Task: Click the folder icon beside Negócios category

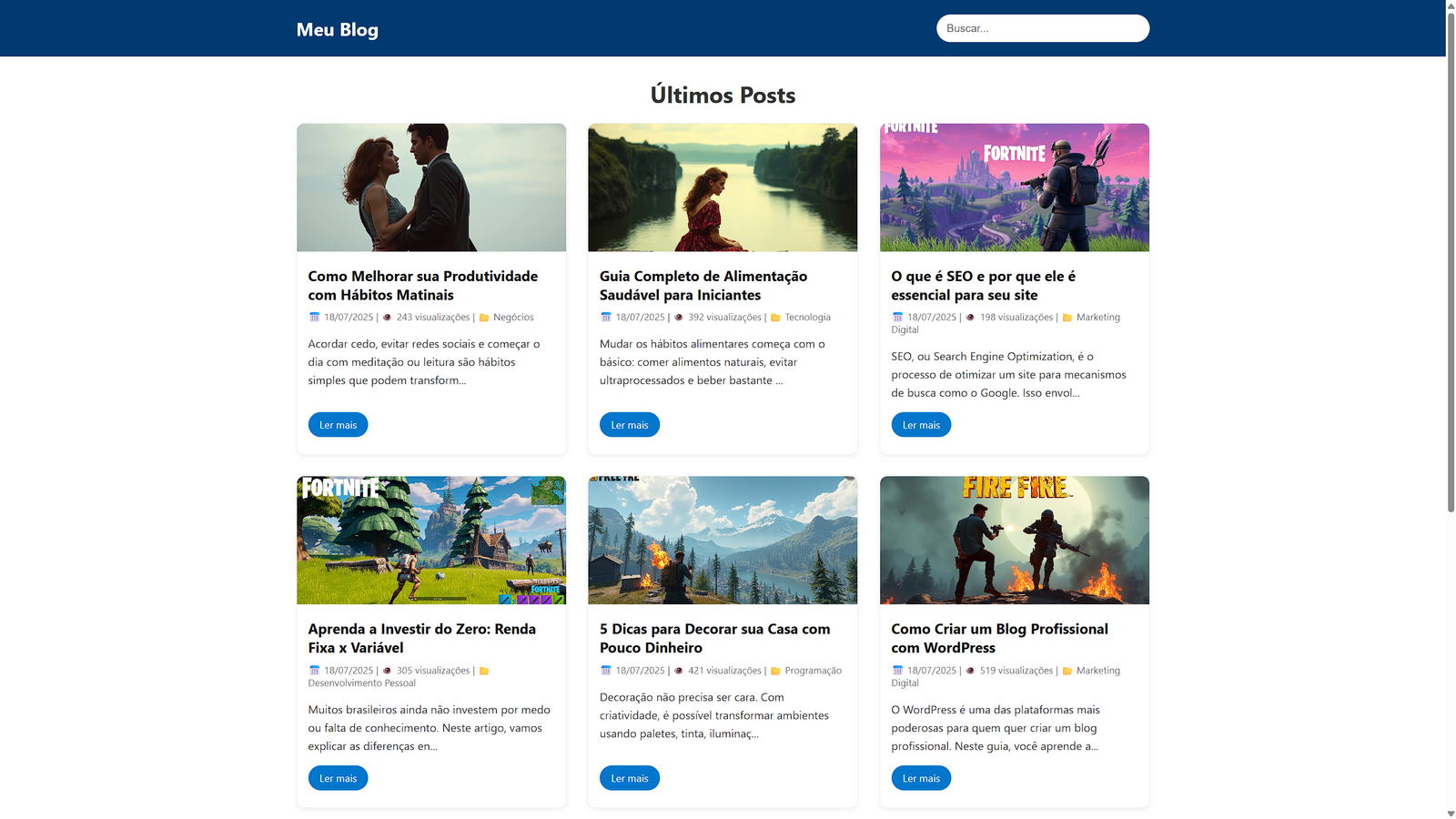Action: pyautogui.click(x=482, y=317)
